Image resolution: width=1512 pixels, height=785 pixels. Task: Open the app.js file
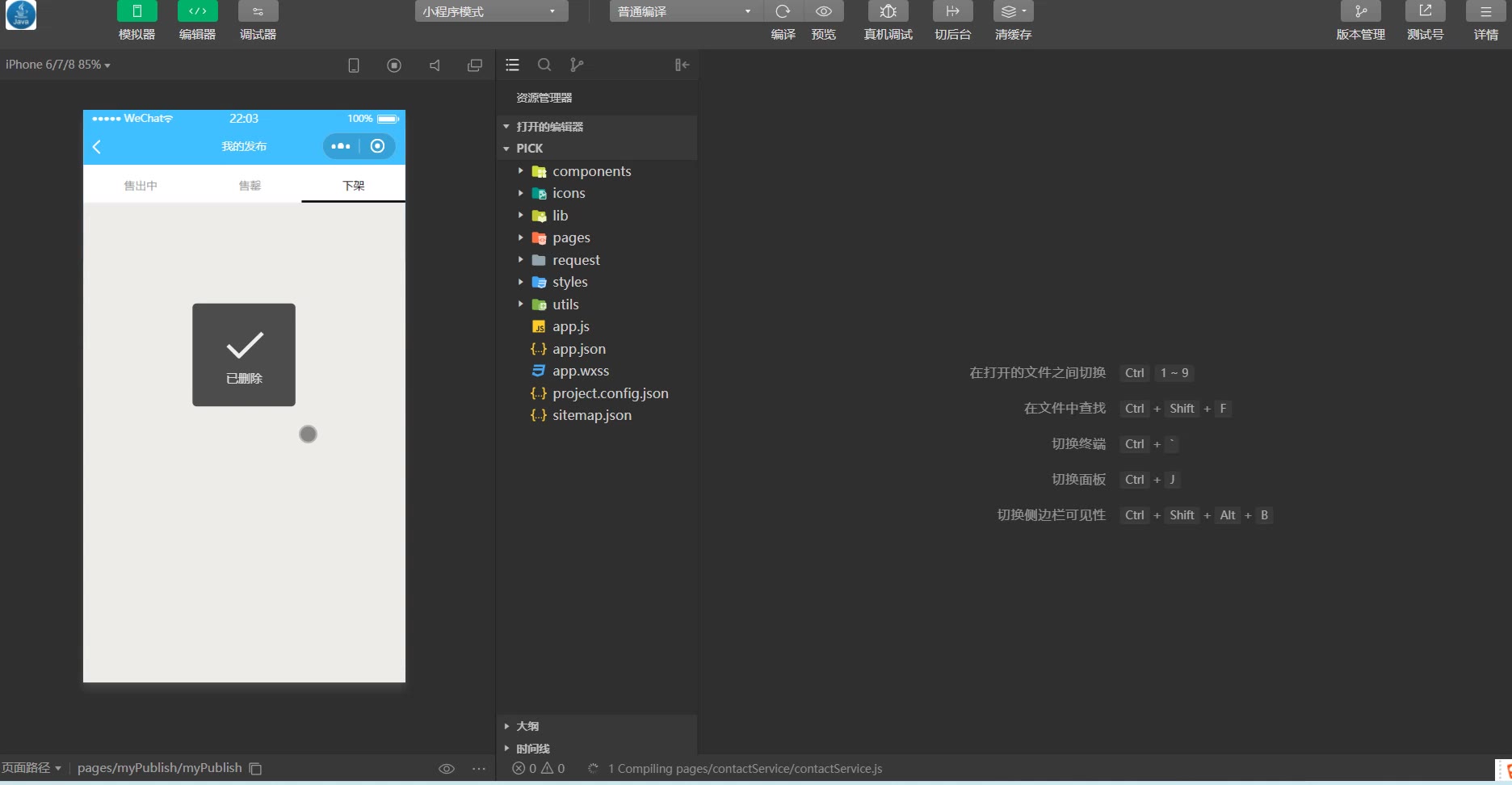coord(597,326)
